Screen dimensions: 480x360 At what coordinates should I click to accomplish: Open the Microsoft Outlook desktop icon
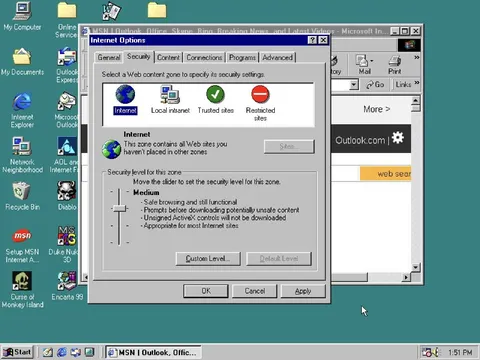pos(67,111)
